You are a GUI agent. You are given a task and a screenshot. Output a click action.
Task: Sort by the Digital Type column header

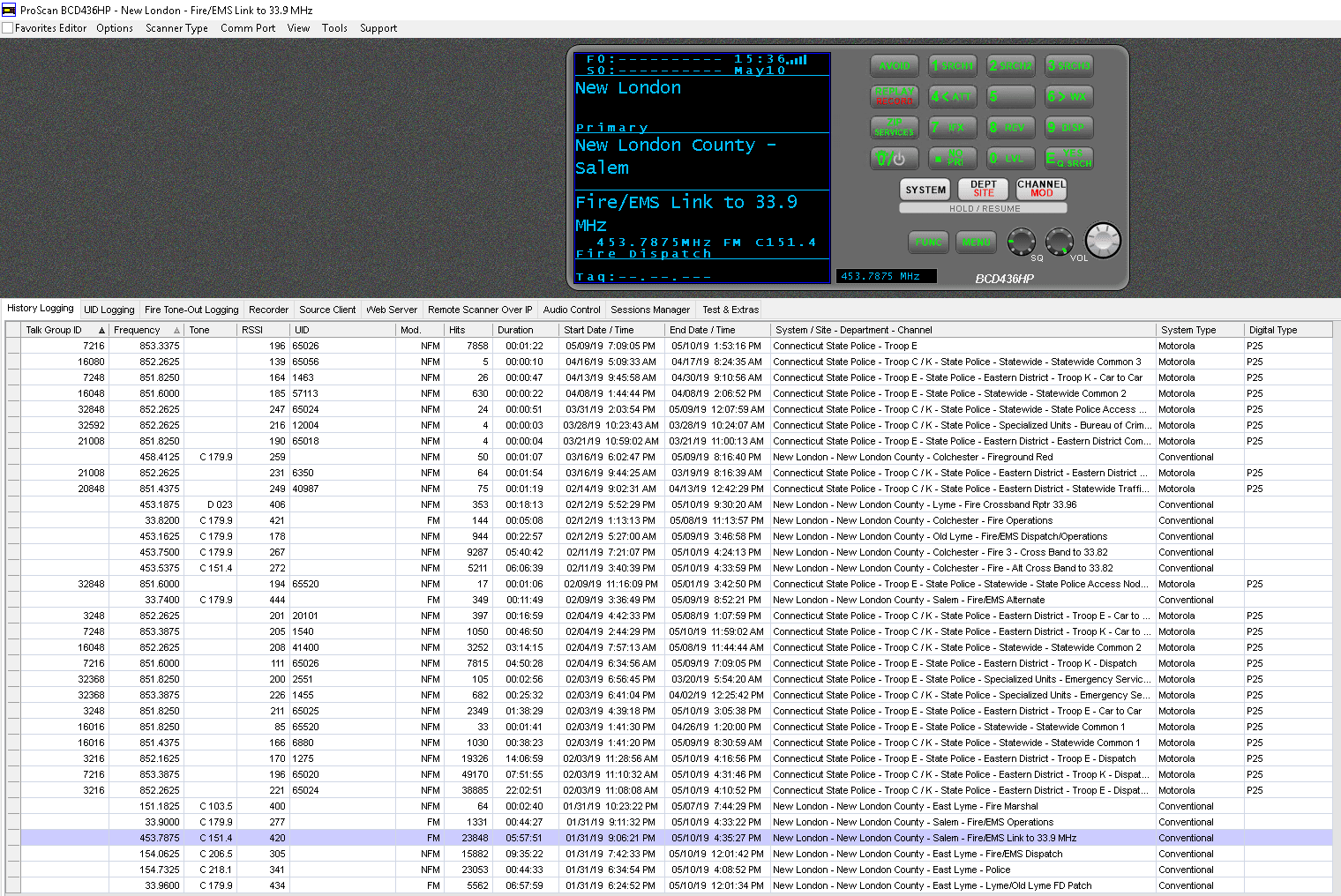coord(1290,330)
